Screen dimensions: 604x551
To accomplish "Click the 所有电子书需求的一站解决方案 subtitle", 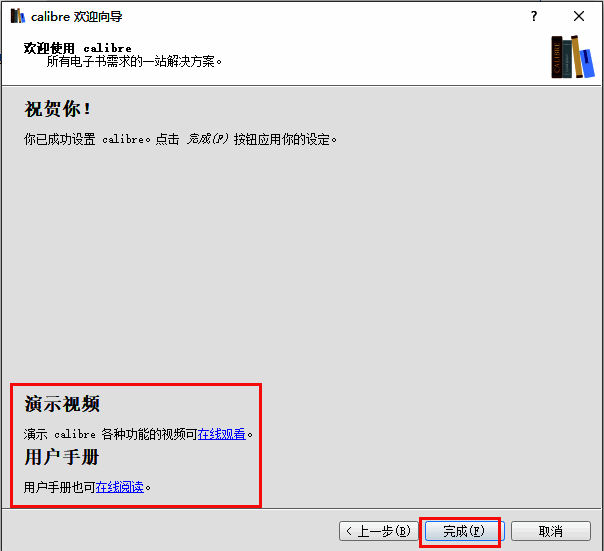I will click(x=134, y=62).
